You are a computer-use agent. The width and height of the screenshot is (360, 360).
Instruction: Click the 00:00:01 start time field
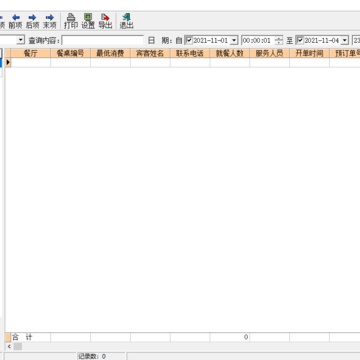point(258,41)
